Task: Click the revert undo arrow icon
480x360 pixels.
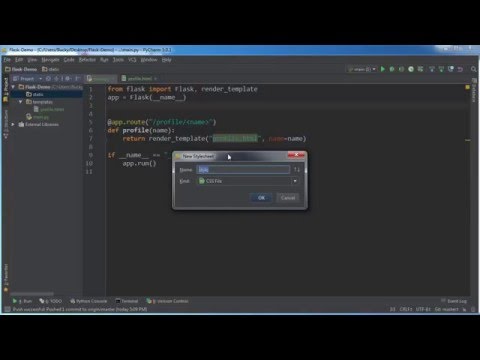Action: tap(460, 69)
